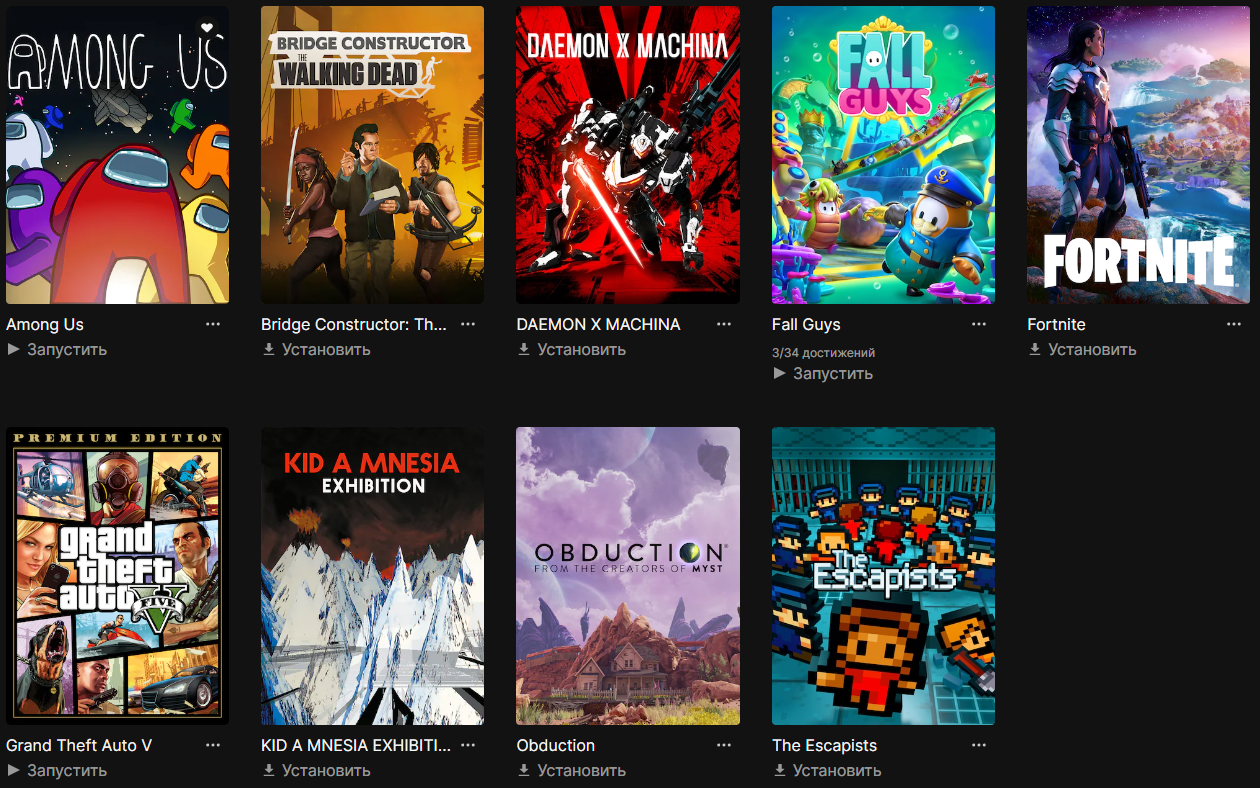
Task: Open the three-dot menu for DAEMON X MACHINA
Action: 724,324
